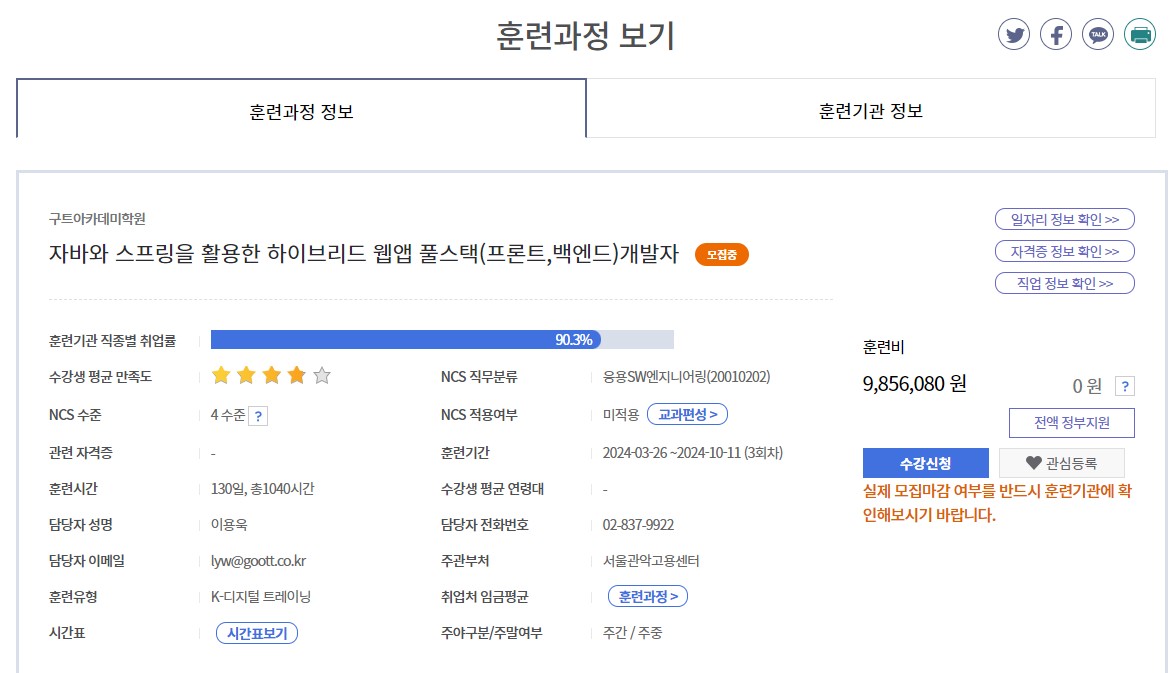
Task: Click the 90.3% employment rate bar
Action: [442, 340]
